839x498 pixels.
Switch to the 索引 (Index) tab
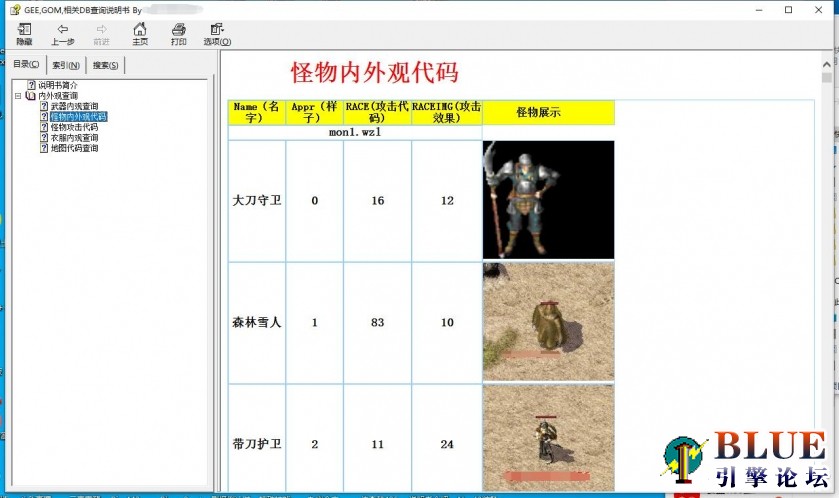[x=66, y=65]
